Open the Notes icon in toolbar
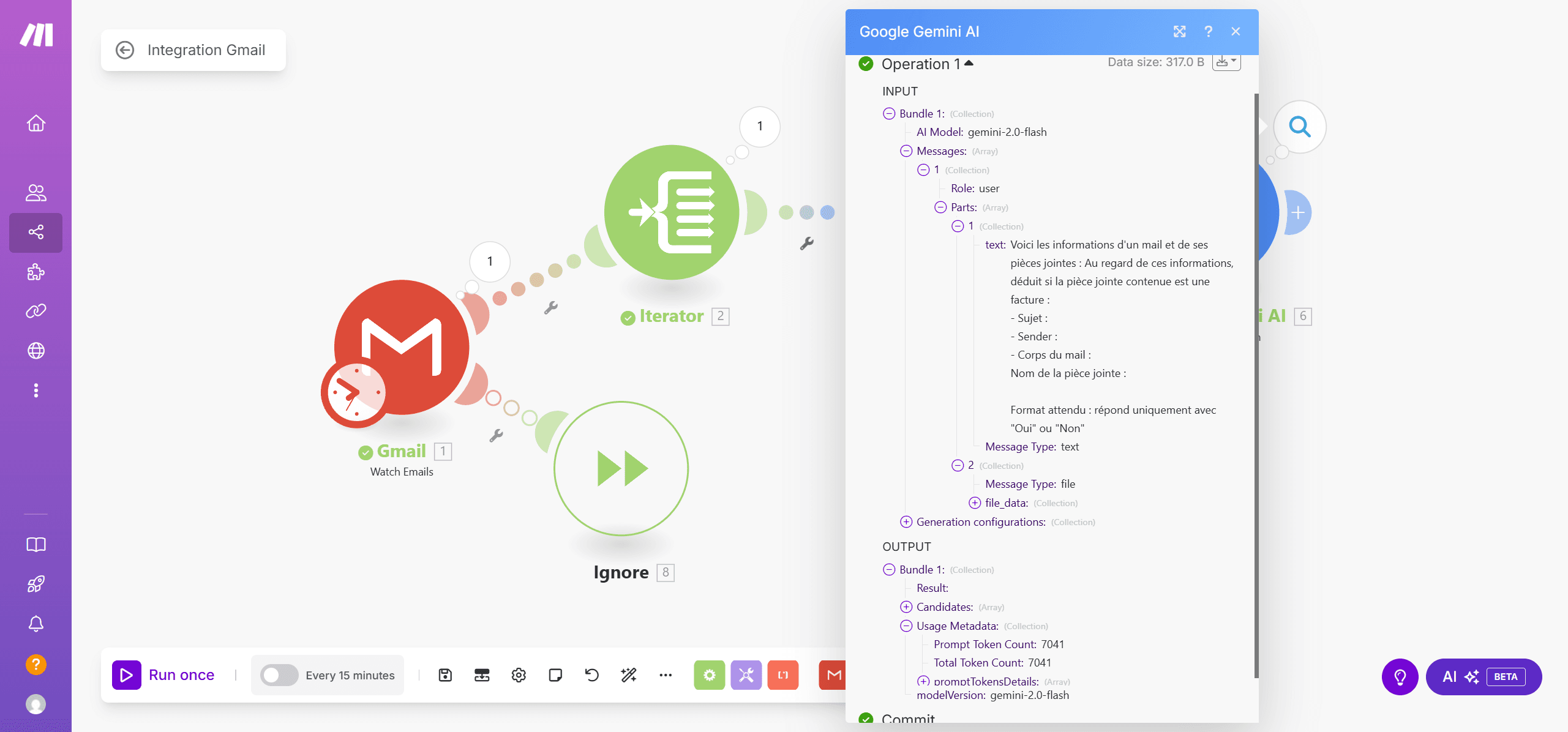The width and height of the screenshot is (1568, 732). (555, 675)
